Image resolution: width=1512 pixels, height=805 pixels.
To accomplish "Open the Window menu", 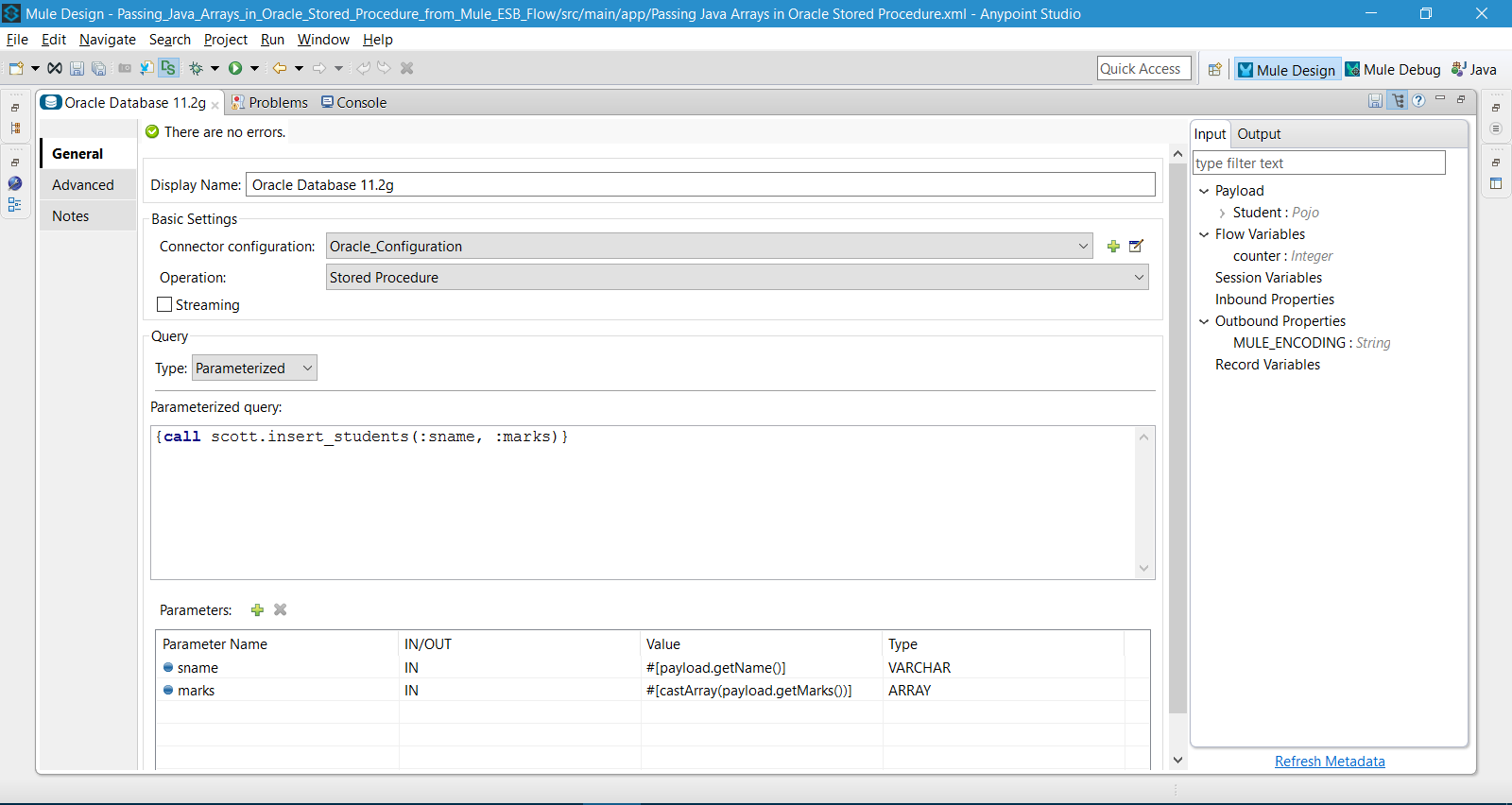I will point(323,40).
